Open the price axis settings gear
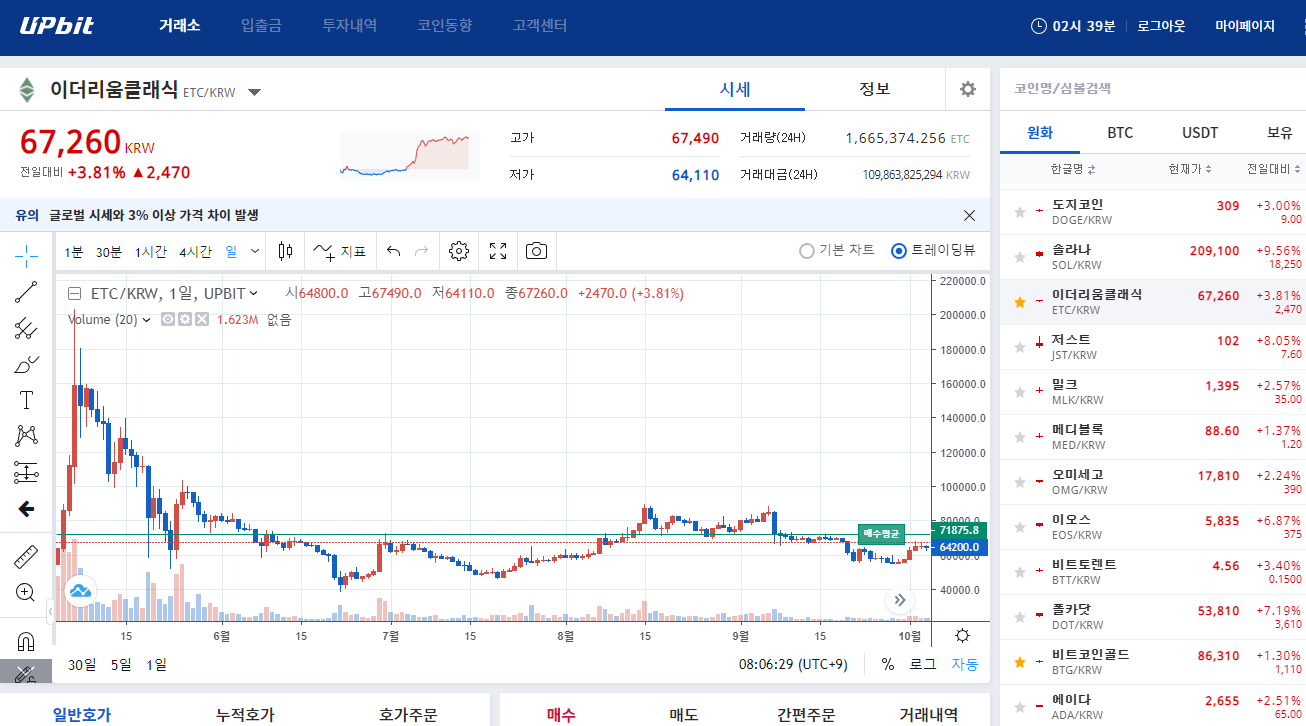Image resolution: width=1306 pixels, height=726 pixels. click(962, 635)
